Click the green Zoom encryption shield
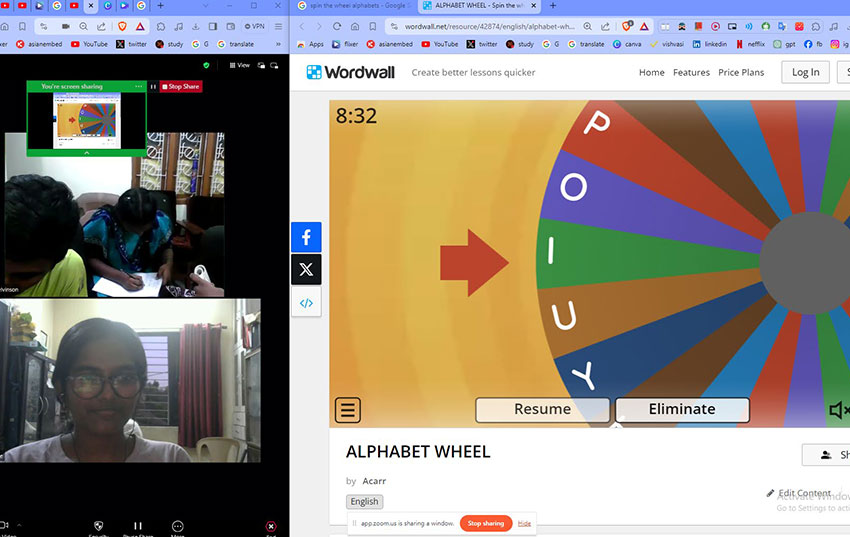 [206, 65]
